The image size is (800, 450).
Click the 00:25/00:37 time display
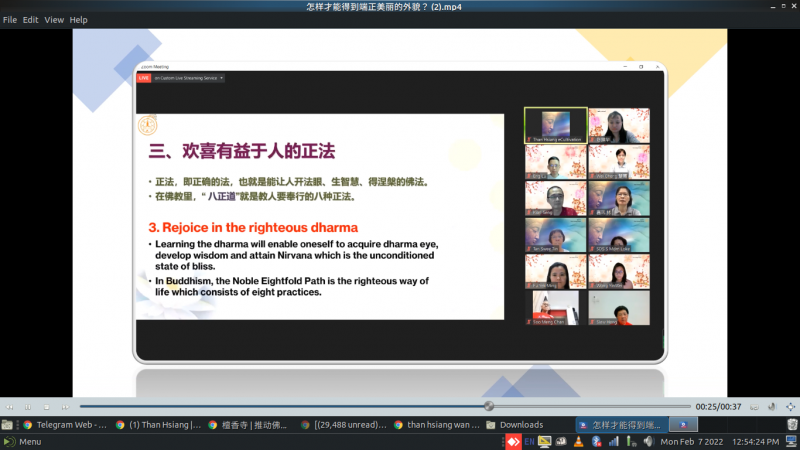719,406
